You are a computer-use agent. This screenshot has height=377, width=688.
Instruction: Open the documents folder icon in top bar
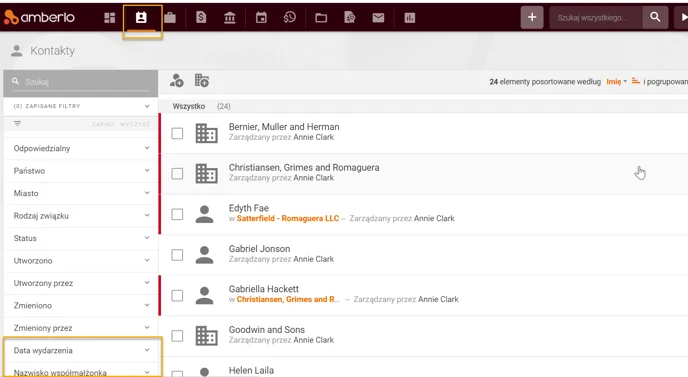(x=321, y=18)
